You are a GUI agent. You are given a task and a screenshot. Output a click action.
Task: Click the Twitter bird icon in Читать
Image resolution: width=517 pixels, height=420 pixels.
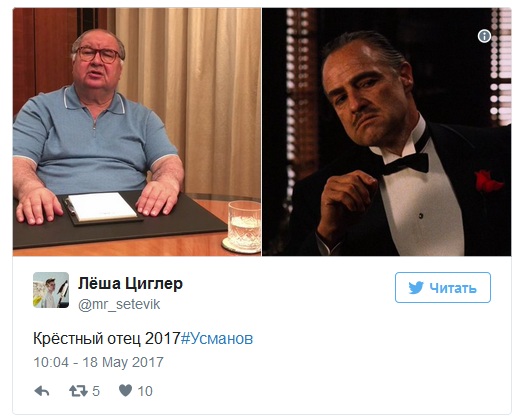point(416,288)
